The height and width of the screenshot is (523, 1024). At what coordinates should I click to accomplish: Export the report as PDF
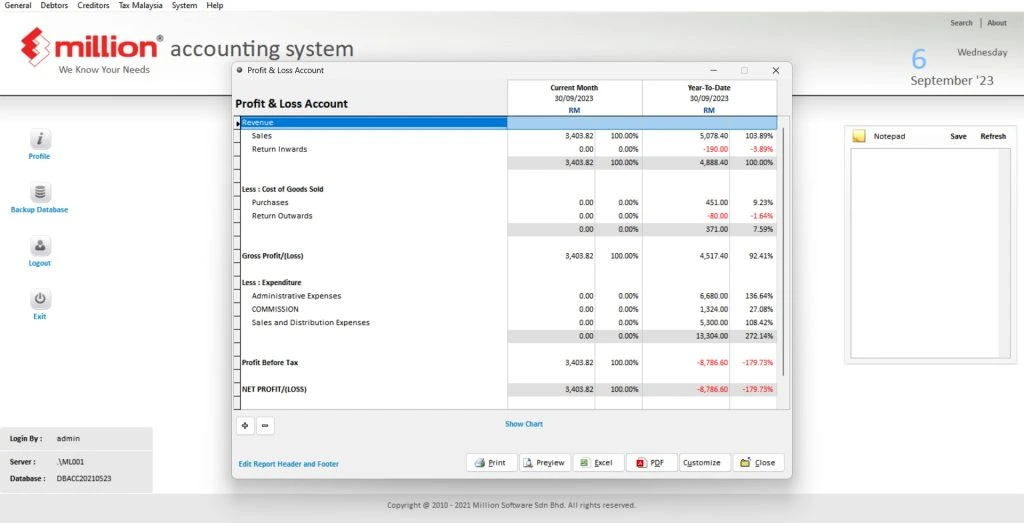coord(651,463)
